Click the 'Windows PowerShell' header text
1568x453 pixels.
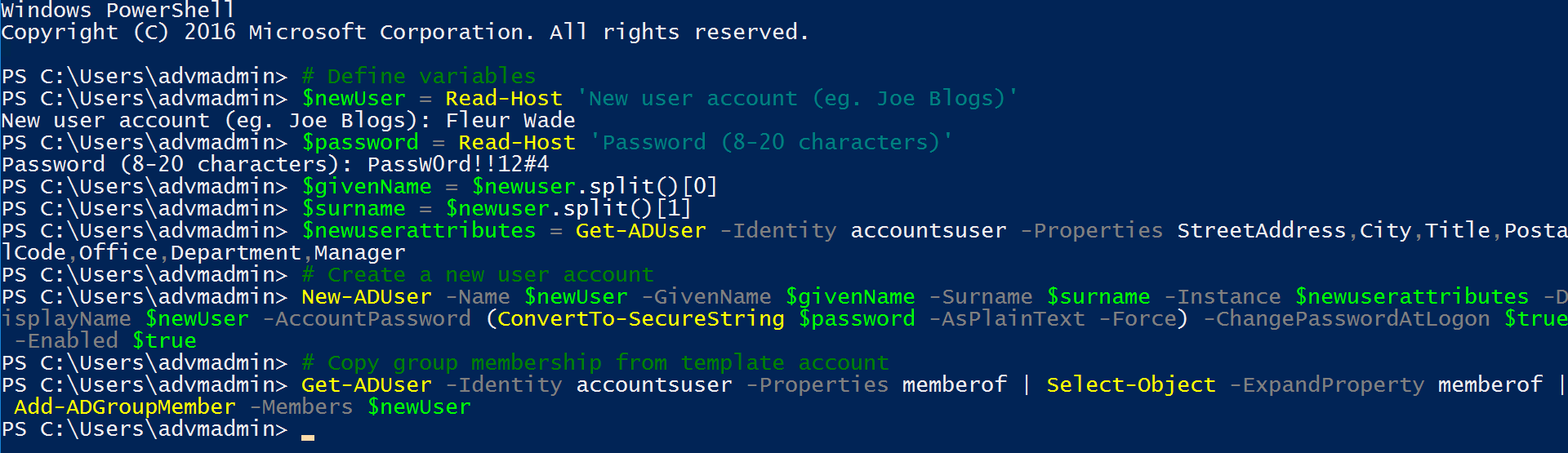coord(118,10)
